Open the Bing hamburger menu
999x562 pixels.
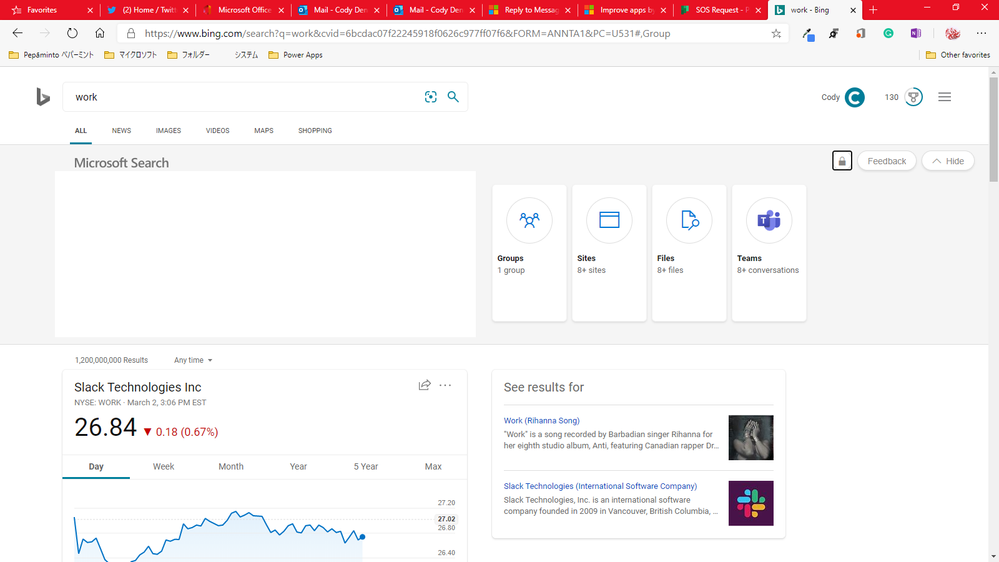pos(944,97)
